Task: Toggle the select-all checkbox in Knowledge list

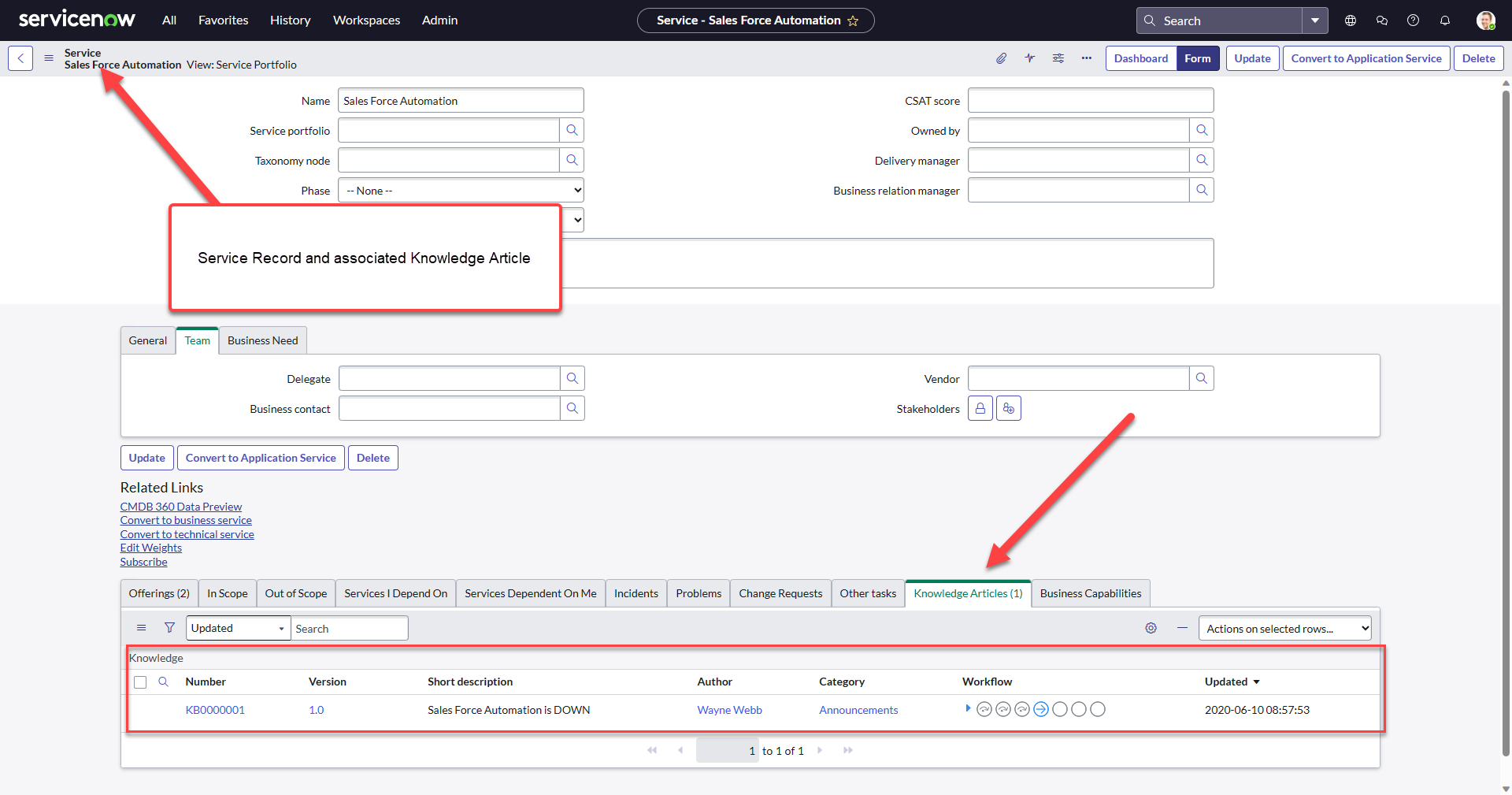Action: click(x=140, y=682)
